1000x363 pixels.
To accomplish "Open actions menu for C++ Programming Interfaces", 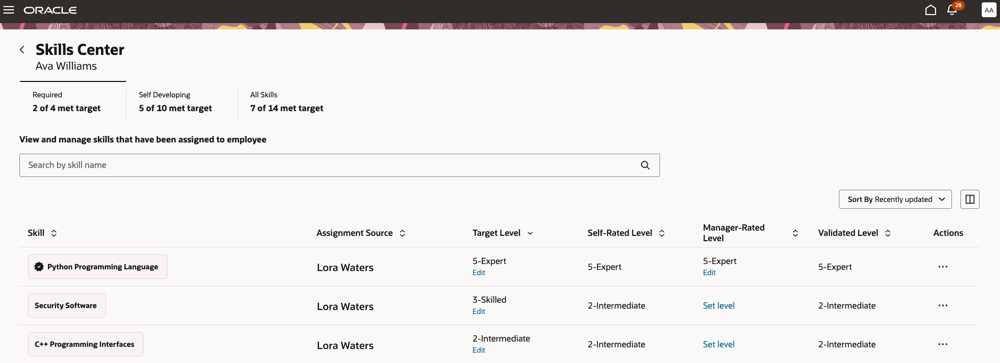I will [x=943, y=344].
